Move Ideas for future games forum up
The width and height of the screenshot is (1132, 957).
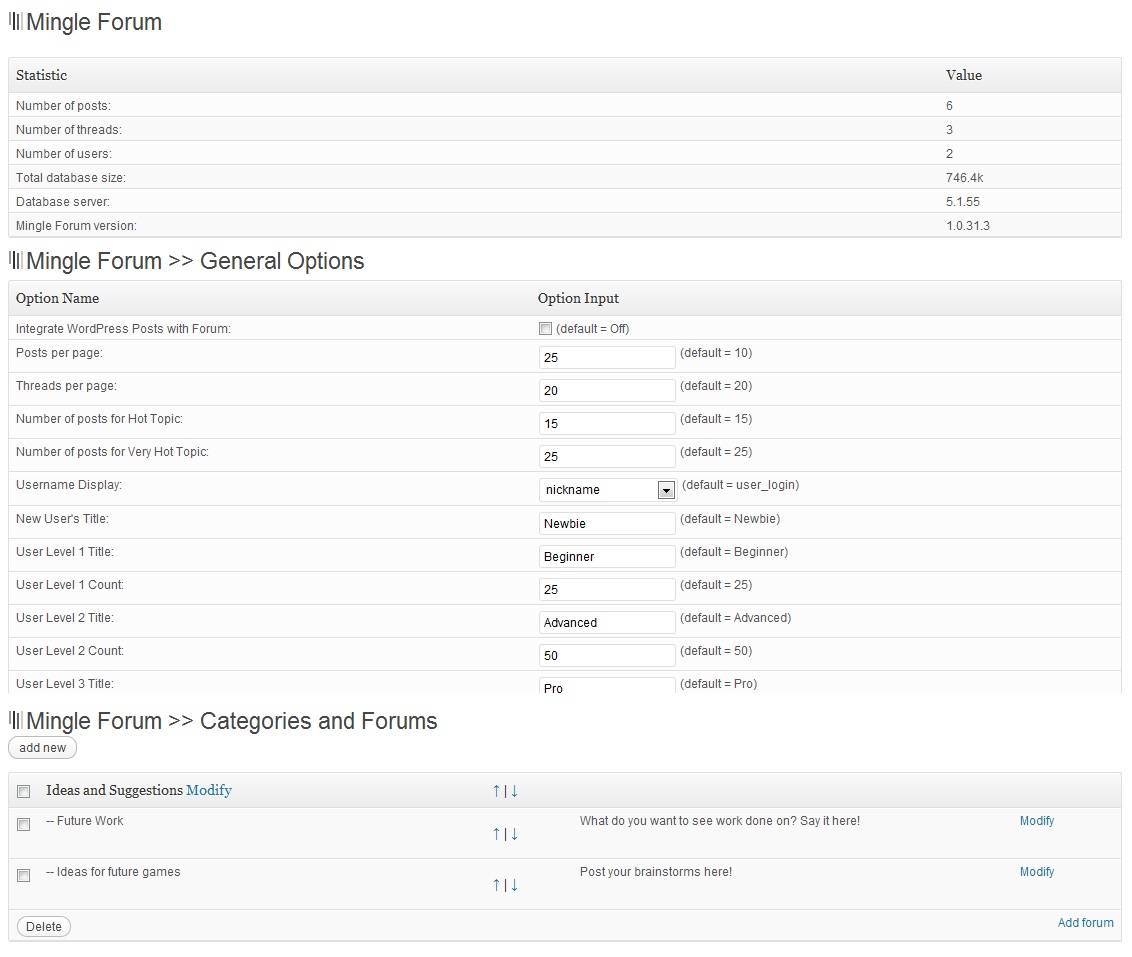497,885
